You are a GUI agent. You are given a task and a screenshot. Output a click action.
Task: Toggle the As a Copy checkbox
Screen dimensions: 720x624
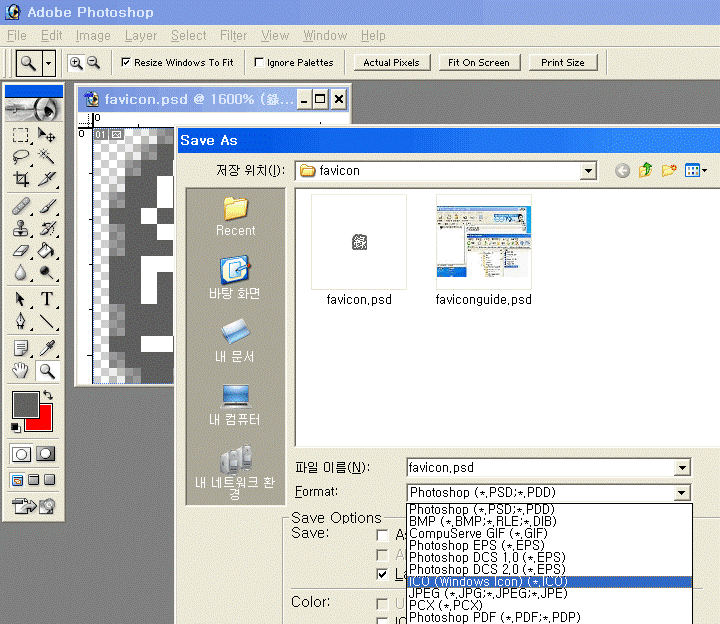pos(382,535)
